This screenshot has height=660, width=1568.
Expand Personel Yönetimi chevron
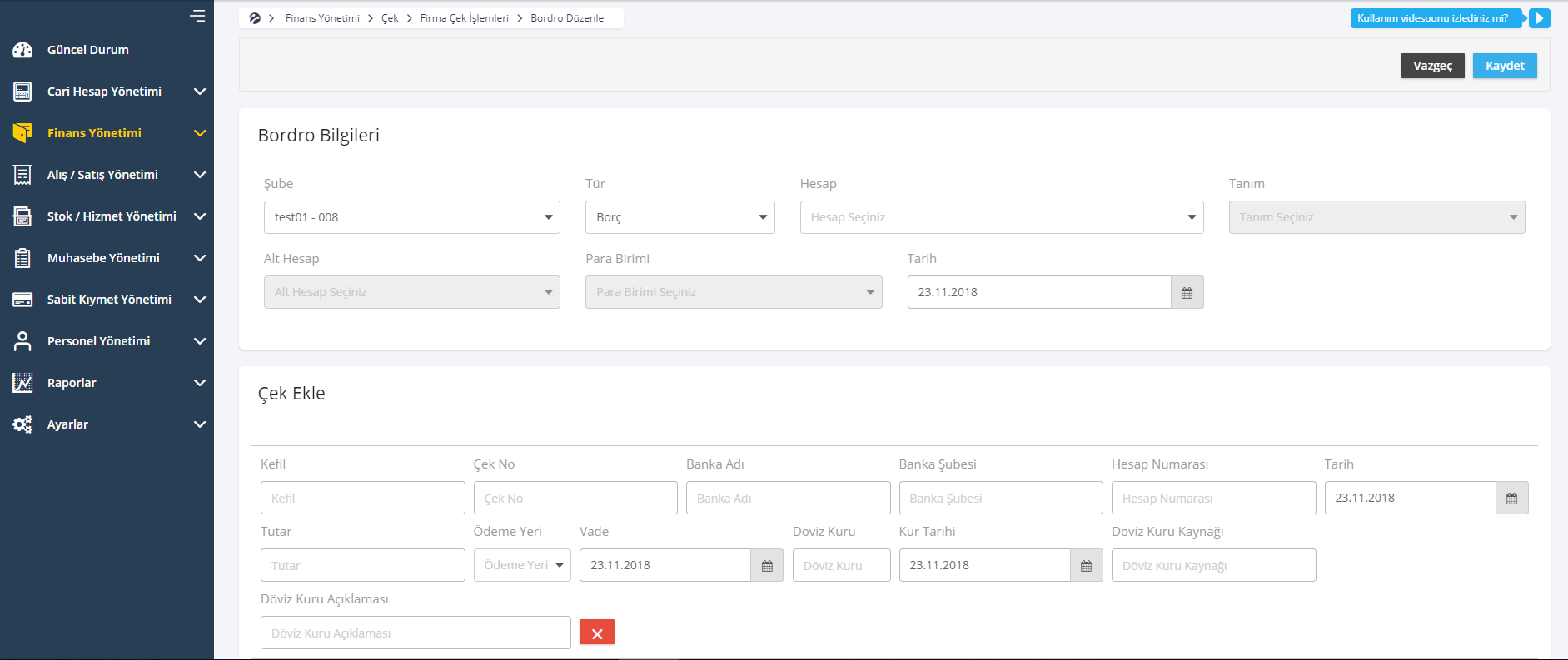tap(200, 341)
